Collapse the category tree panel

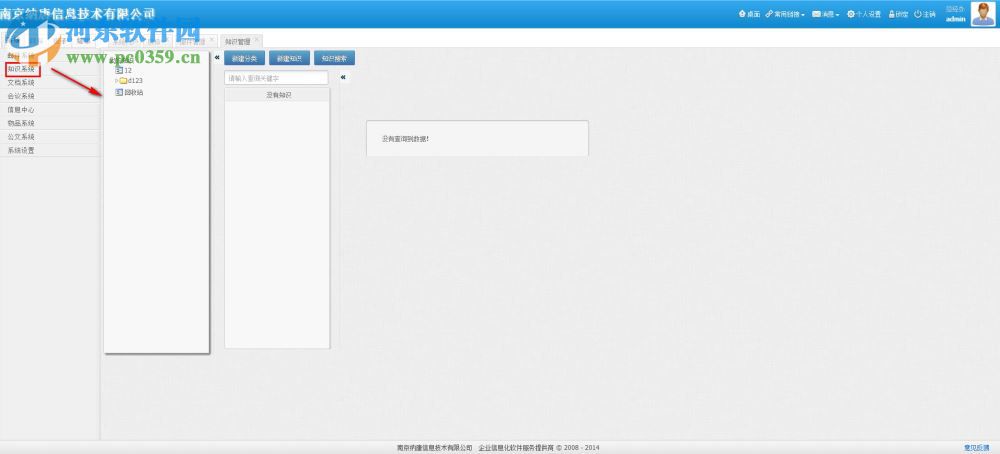217,58
